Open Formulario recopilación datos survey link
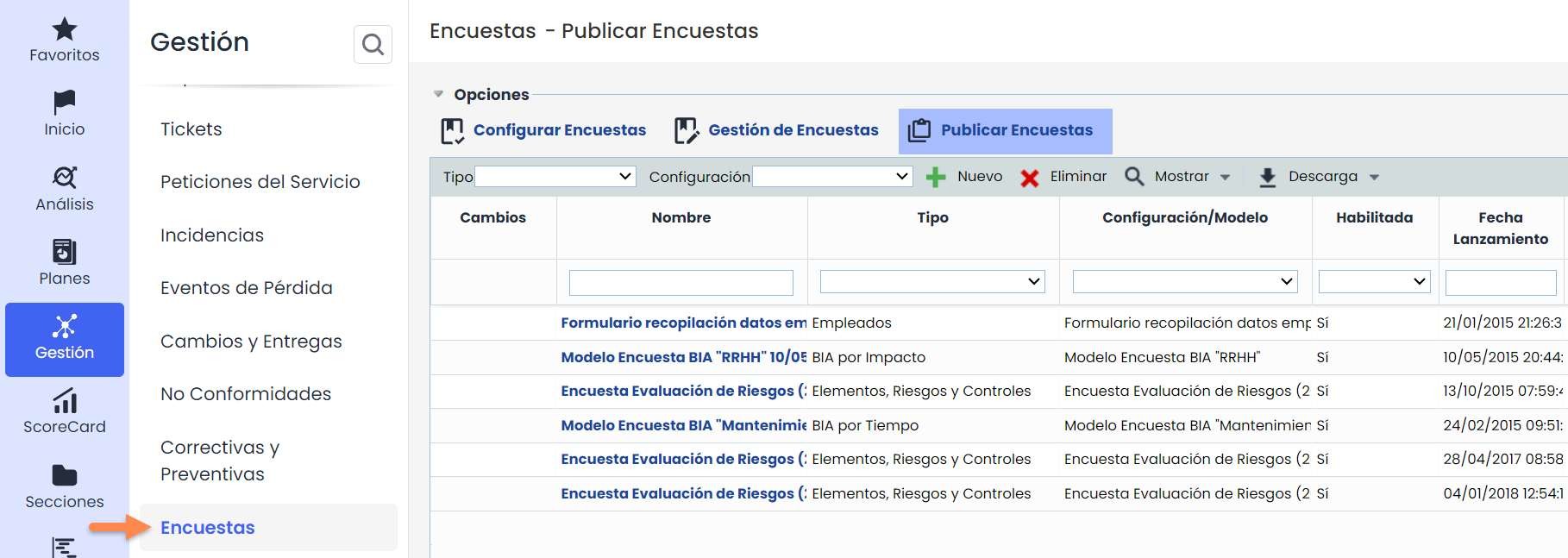Image resolution: width=1568 pixels, height=558 pixels. [683, 323]
